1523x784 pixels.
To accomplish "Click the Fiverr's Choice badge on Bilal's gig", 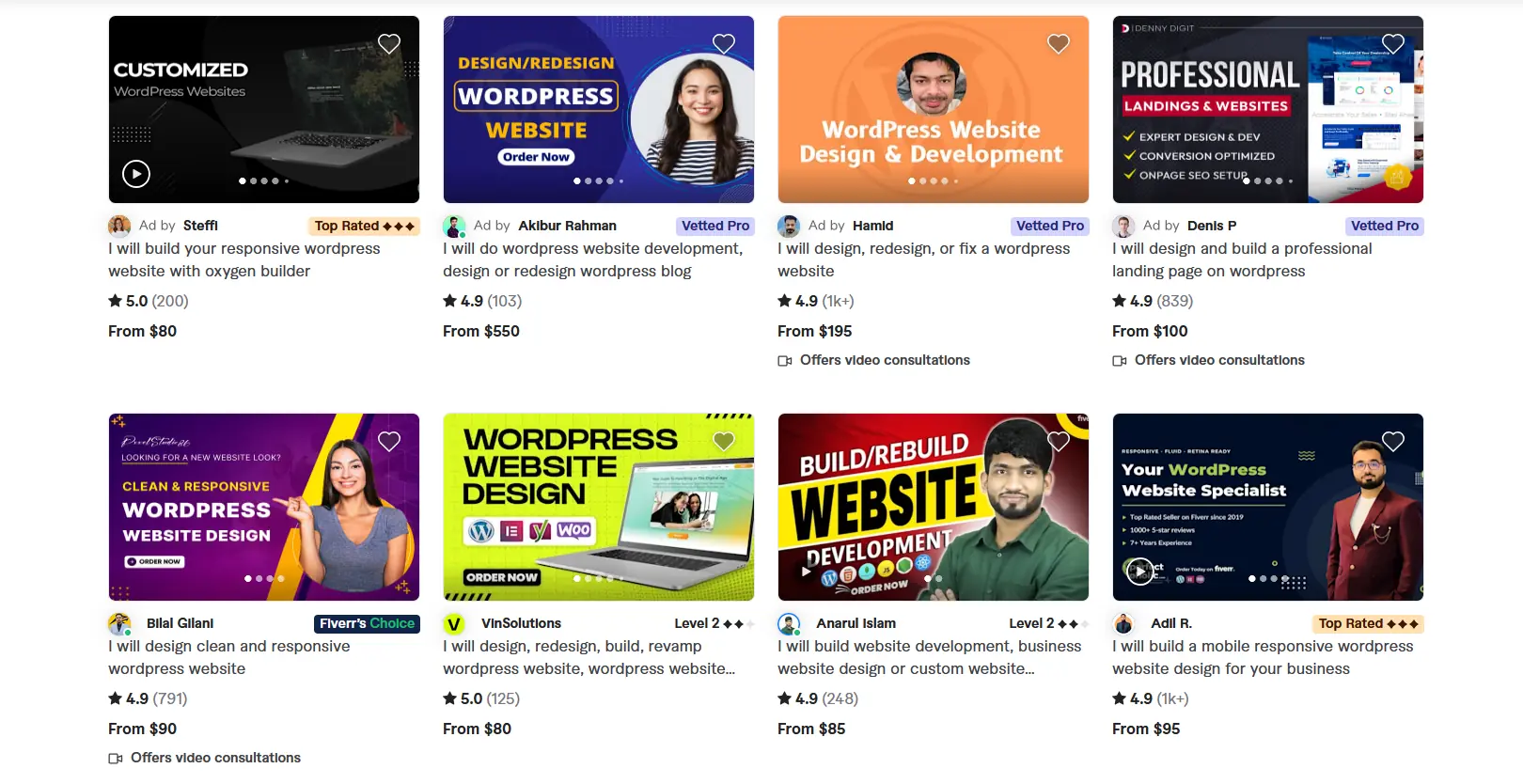I will click(367, 623).
